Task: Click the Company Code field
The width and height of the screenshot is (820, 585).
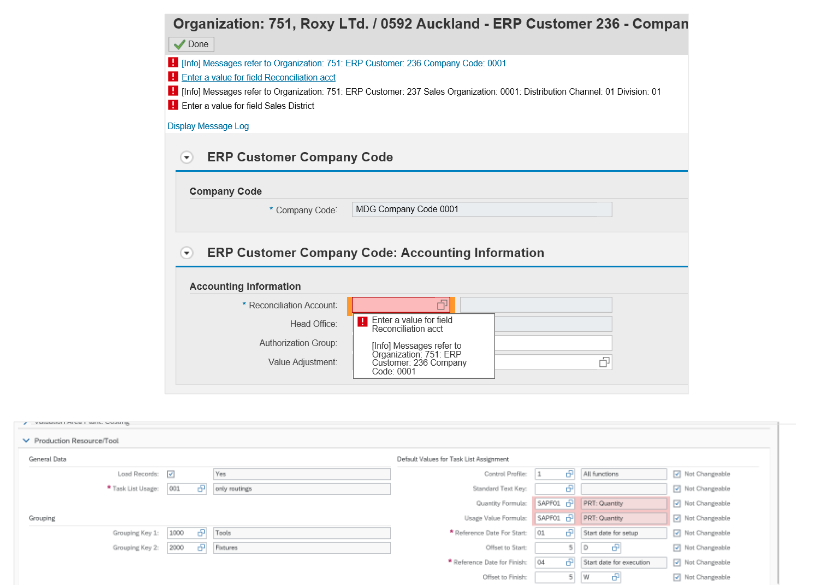Action: (x=482, y=209)
